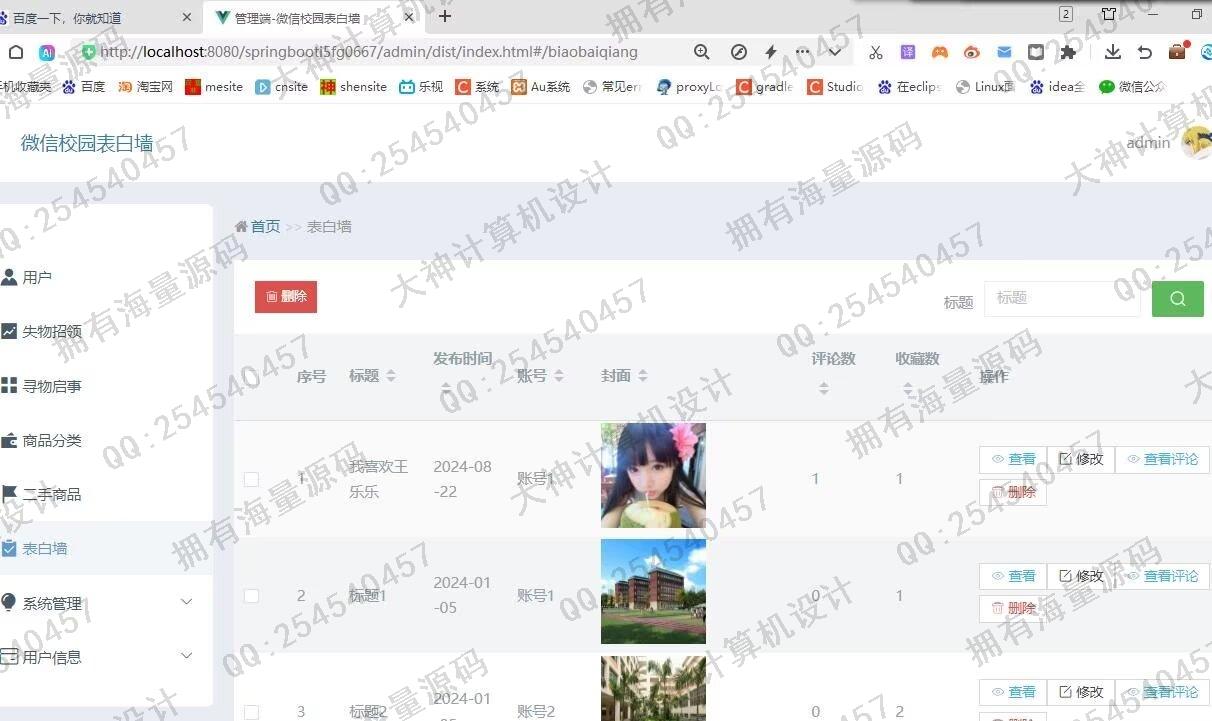
Task: Click the zoom magnifier icon in address bar
Action: coord(702,52)
